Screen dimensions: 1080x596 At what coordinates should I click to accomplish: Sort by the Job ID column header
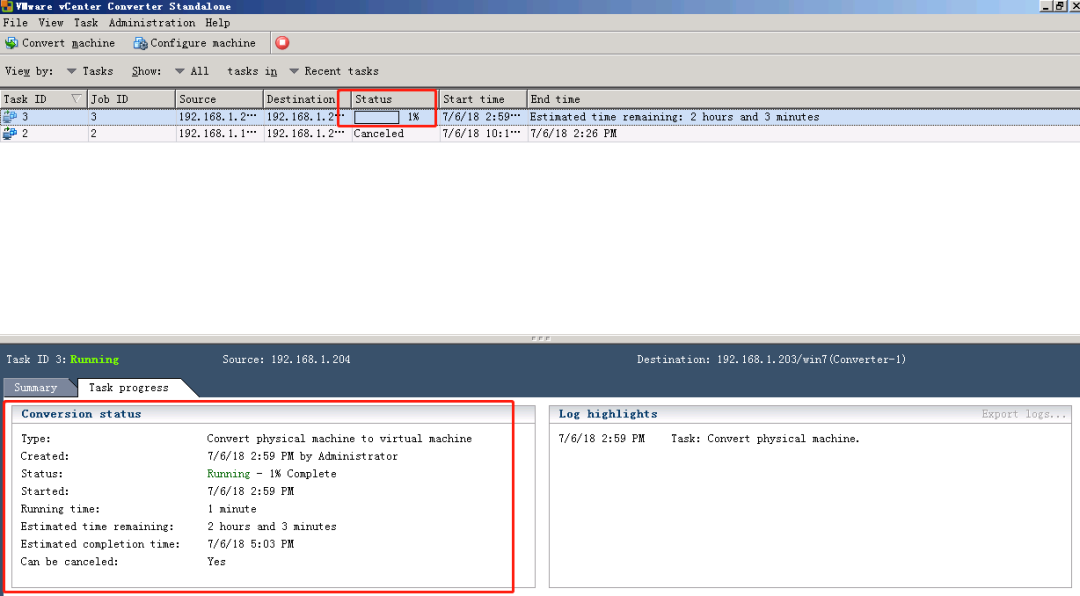click(x=132, y=99)
